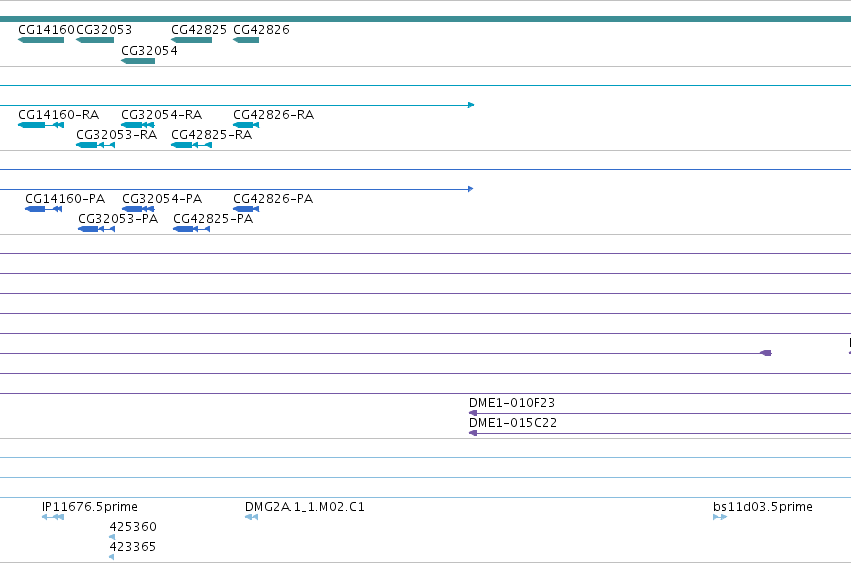Screen dimensions: 851x563
Task: Open the CG14160 gene label
Action: (x=46, y=30)
